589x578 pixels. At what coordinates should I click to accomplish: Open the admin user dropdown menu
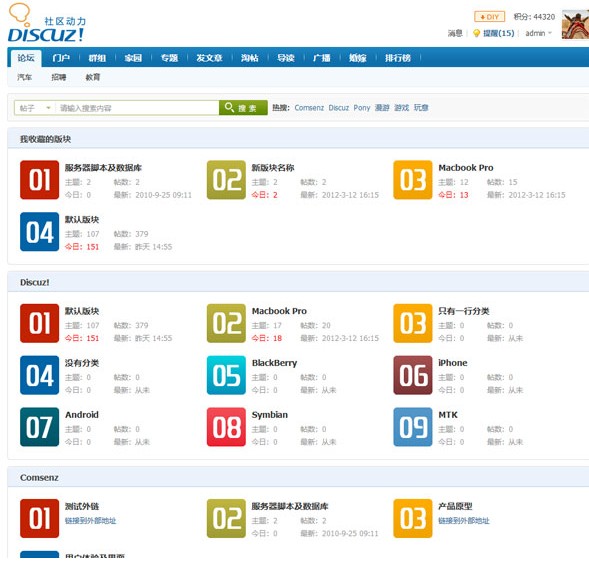tap(539, 33)
